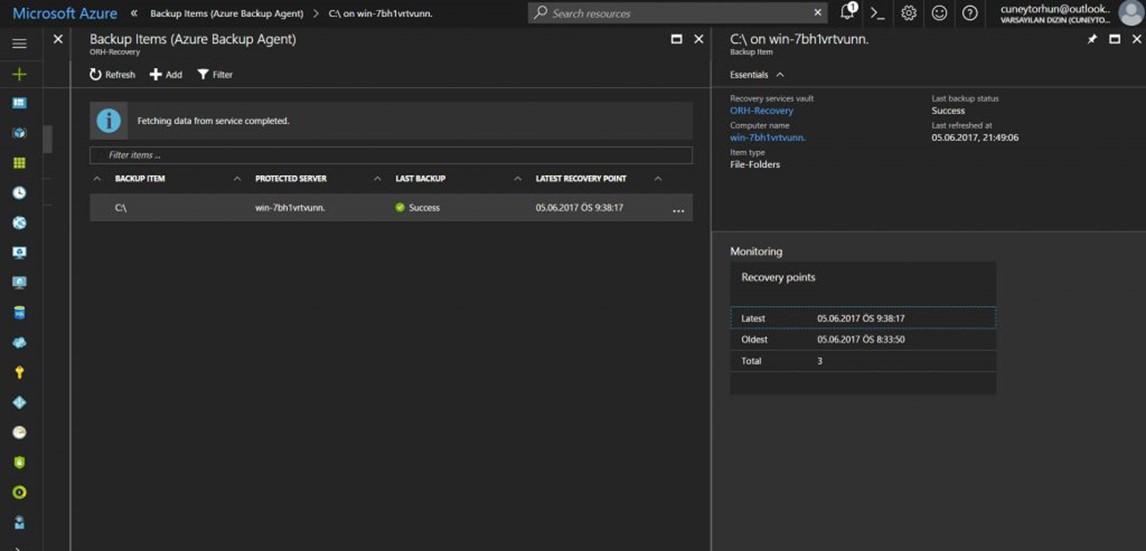Maximize the Backup Items blade
The image size is (1146, 551).
[x=676, y=39]
